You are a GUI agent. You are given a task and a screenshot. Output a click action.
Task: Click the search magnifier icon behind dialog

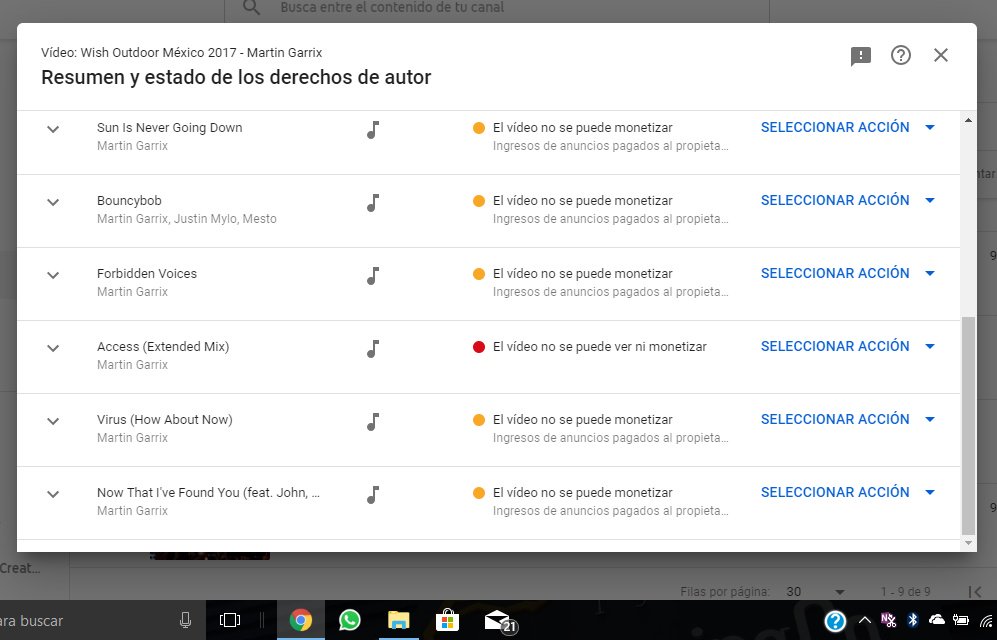coord(251,7)
